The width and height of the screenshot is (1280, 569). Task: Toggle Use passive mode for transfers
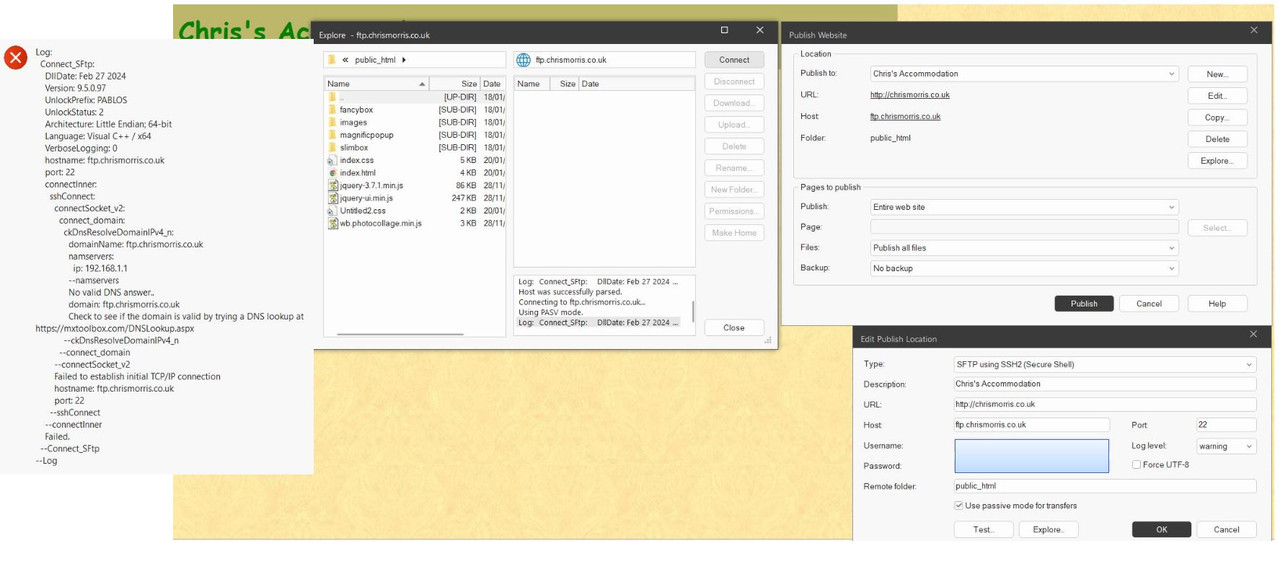(958, 506)
